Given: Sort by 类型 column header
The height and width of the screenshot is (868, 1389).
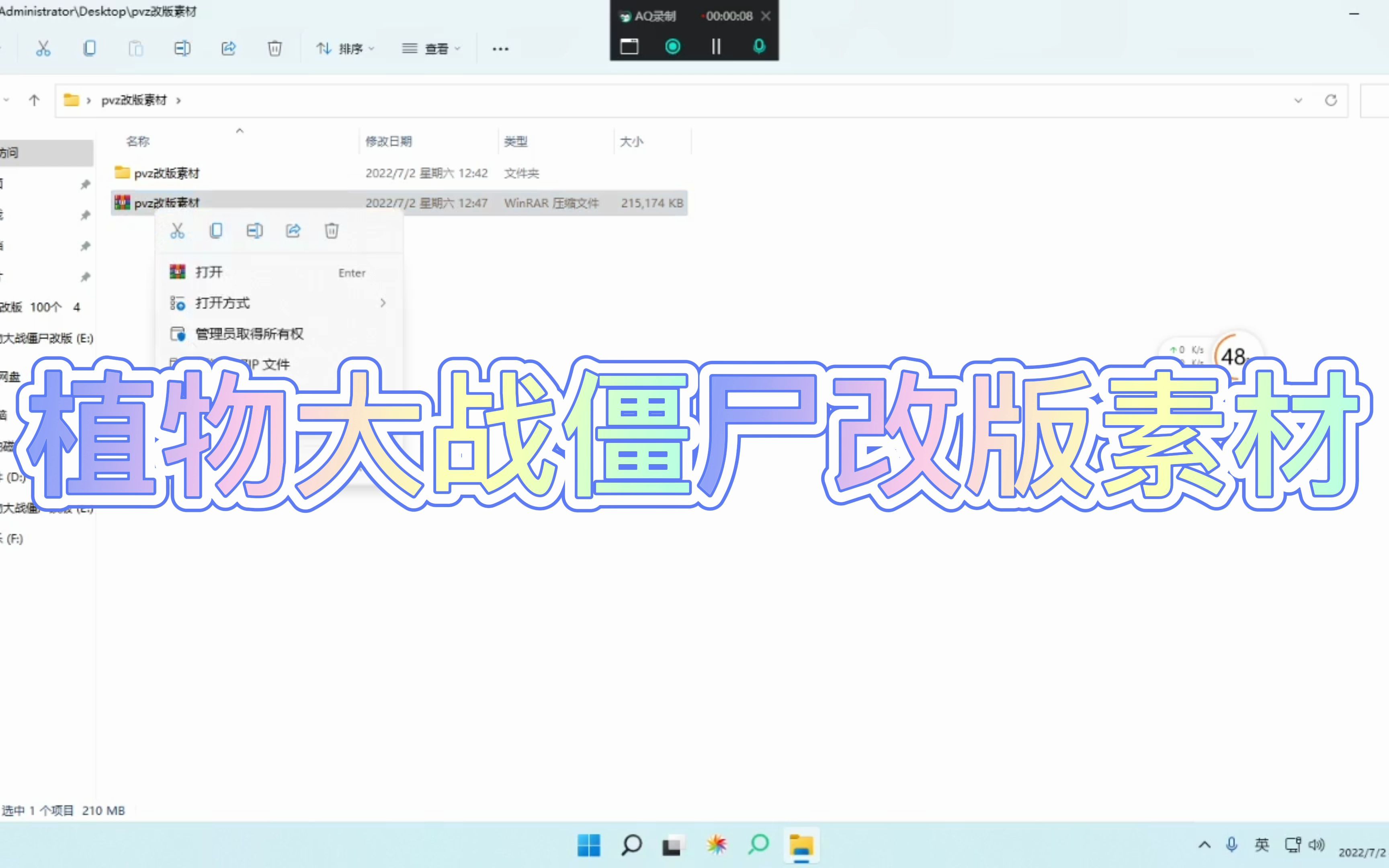Looking at the screenshot, I should tap(515, 141).
